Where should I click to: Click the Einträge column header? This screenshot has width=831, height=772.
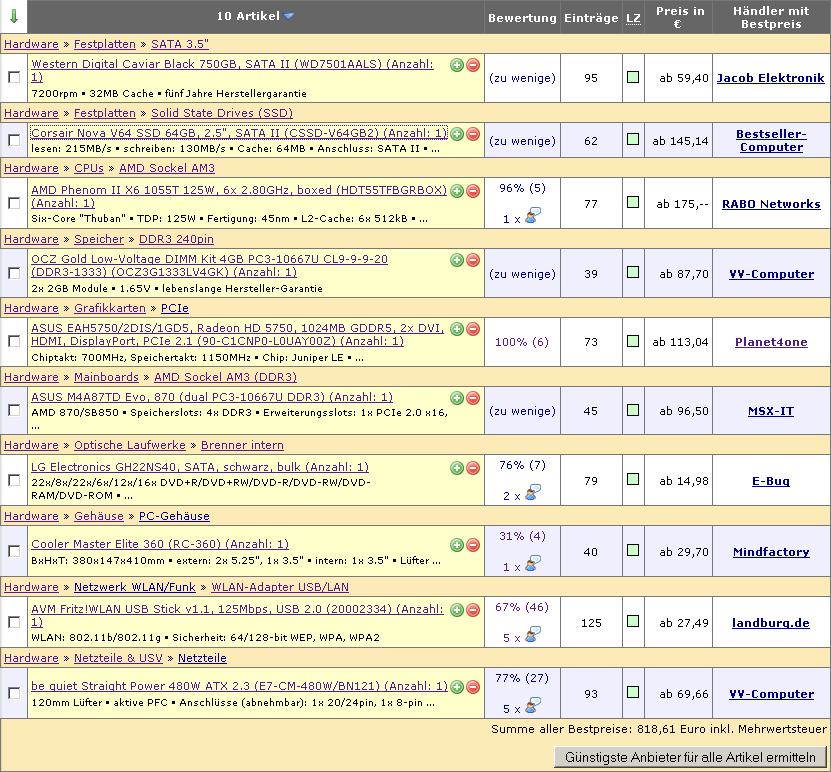click(x=591, y=18)
